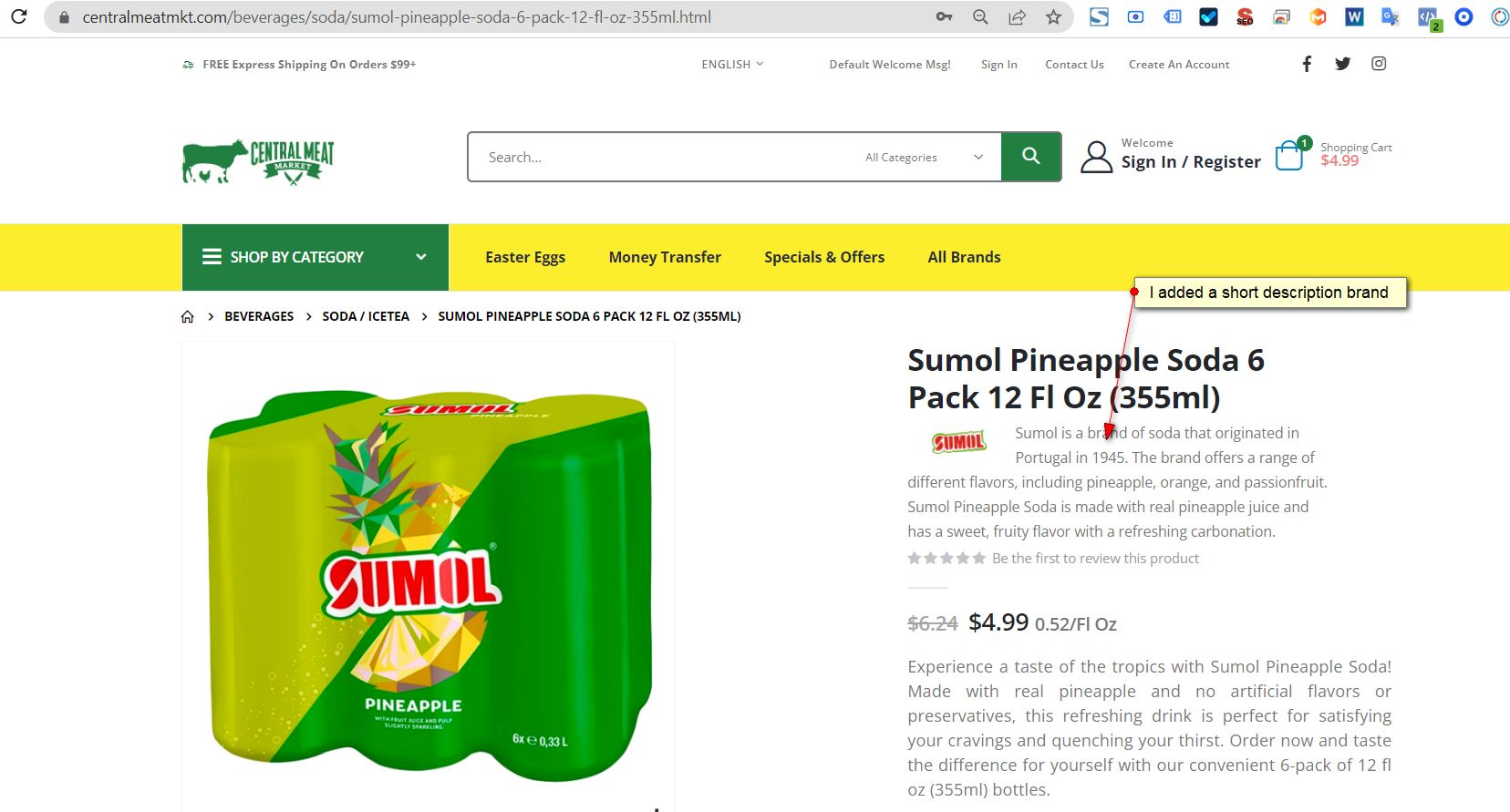This screenshot has height=812, width=1510.
Task: Visit the Instagram profile icon
Action: [1379, 64]
